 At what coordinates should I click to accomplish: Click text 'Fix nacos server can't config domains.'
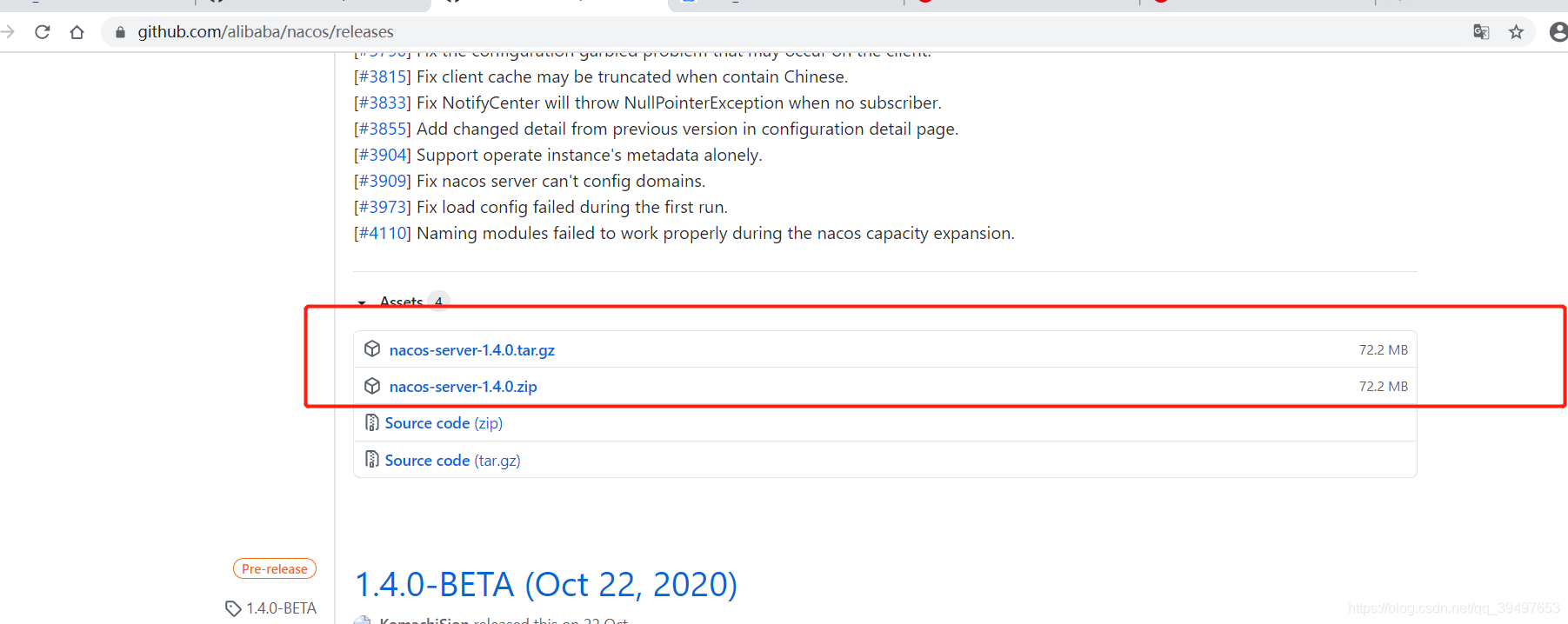click(x=561, y=181)
